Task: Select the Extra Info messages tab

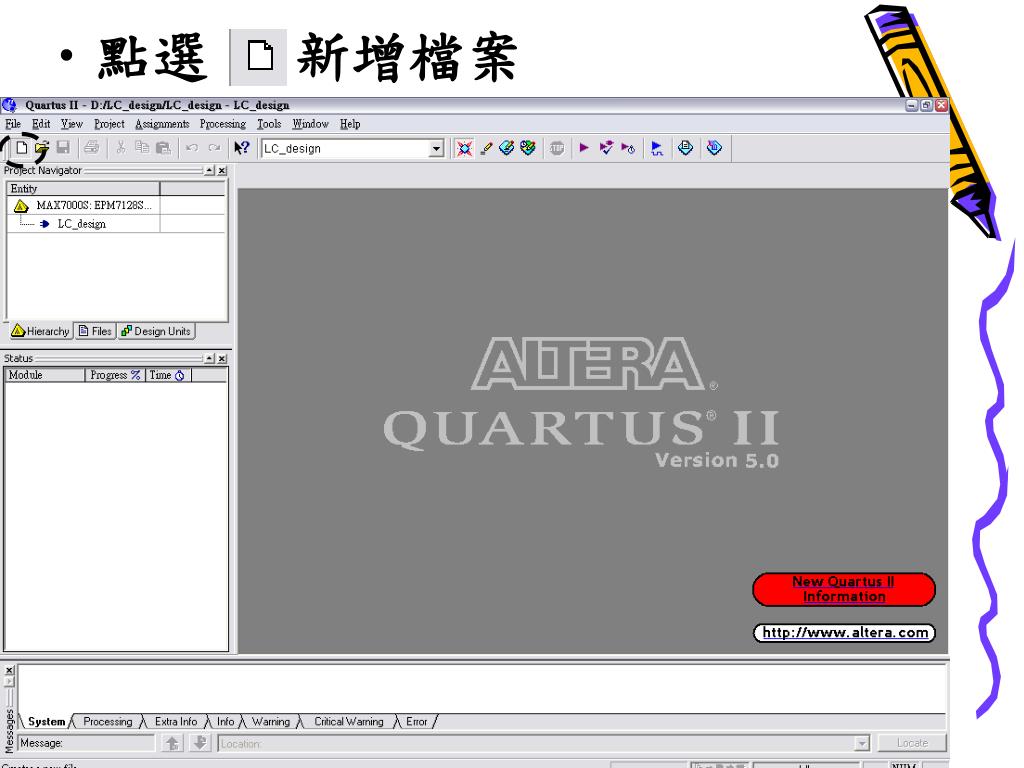Action: click(176, 722)
